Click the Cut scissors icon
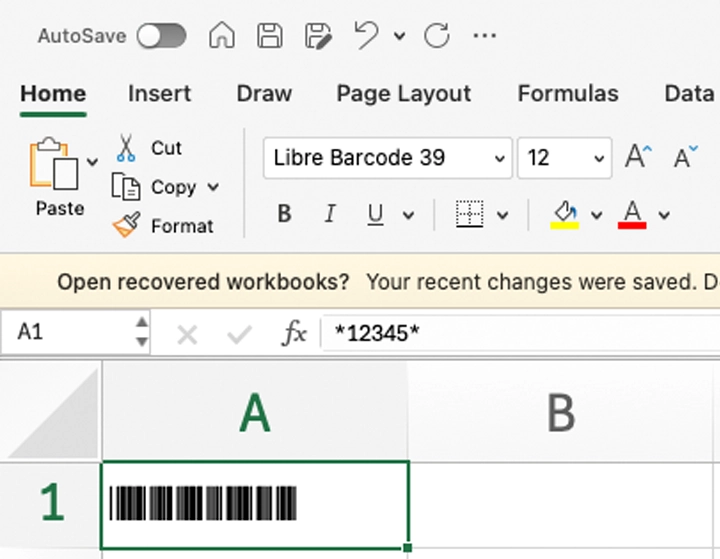 point(126,148)
